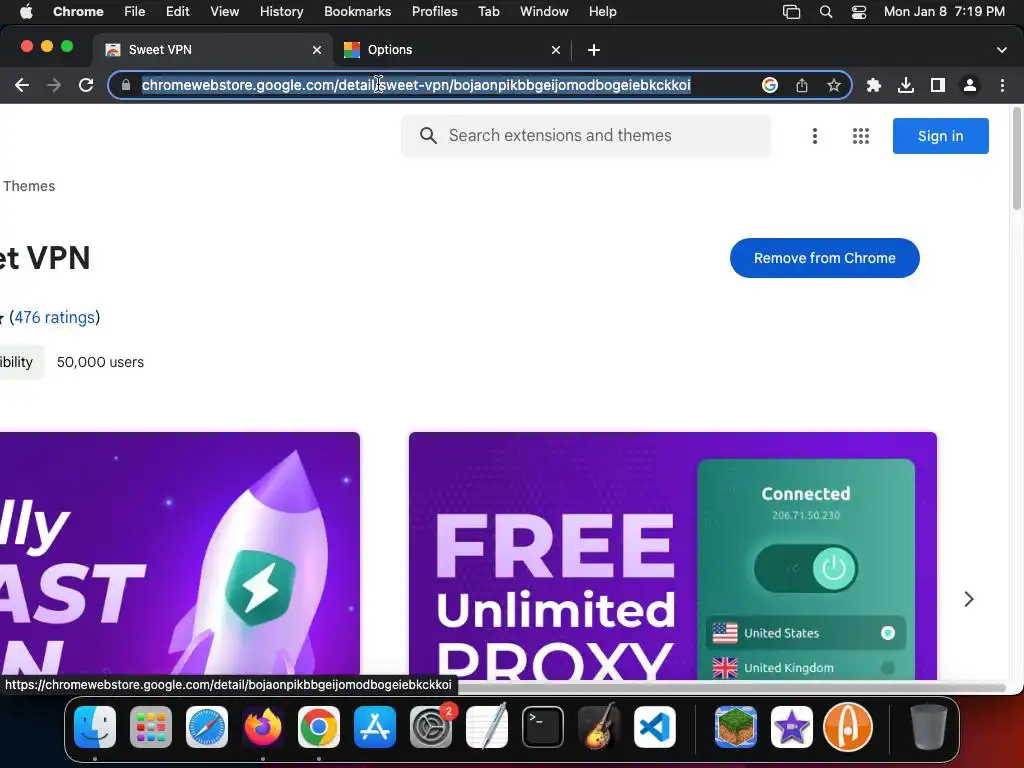Viewport: 1024px width, 768px height.
Task: Open the Profiles menu
Action: click(x=434, y=12)
